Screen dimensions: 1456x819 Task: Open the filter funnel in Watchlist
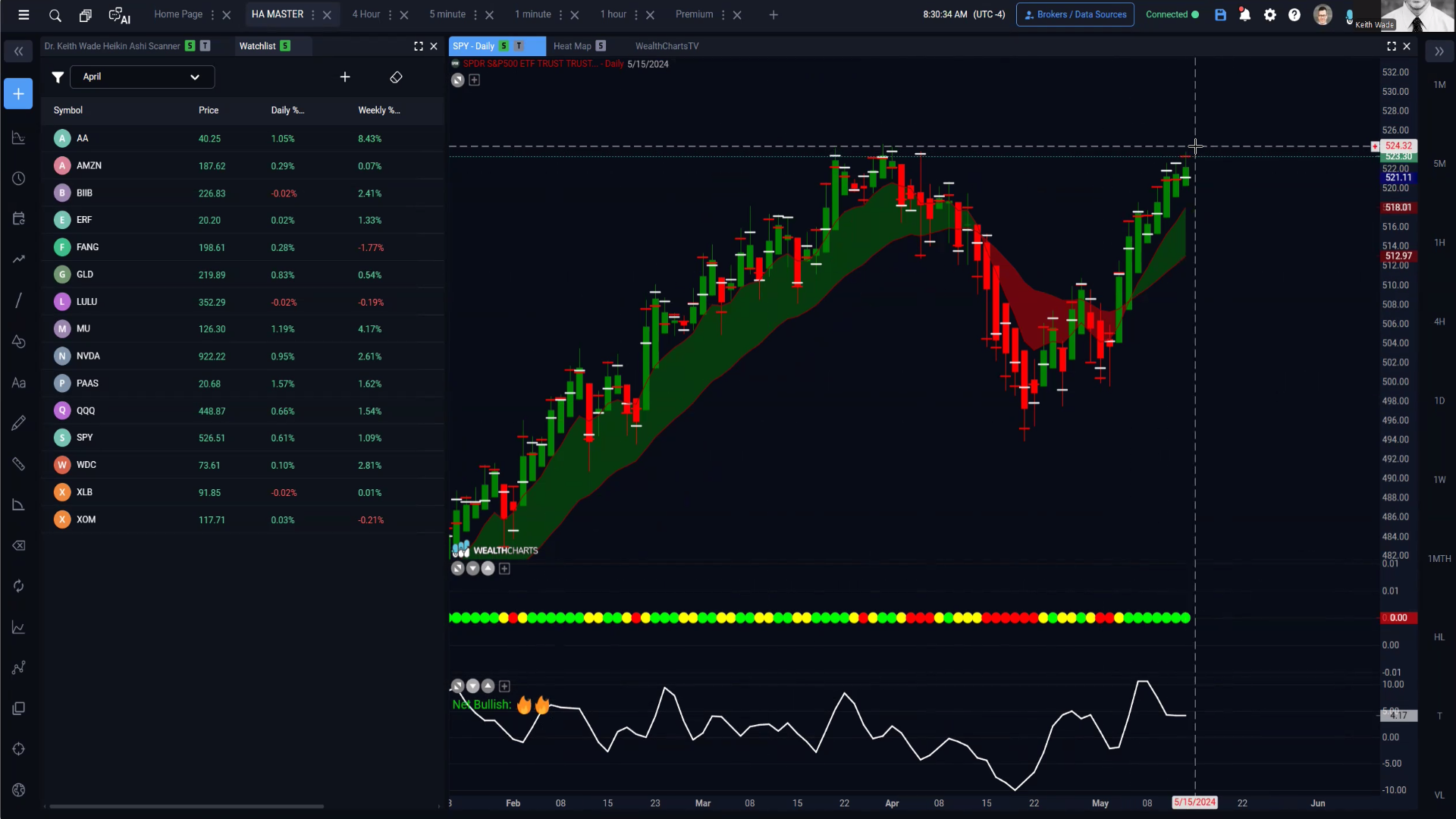click(58, 77)
